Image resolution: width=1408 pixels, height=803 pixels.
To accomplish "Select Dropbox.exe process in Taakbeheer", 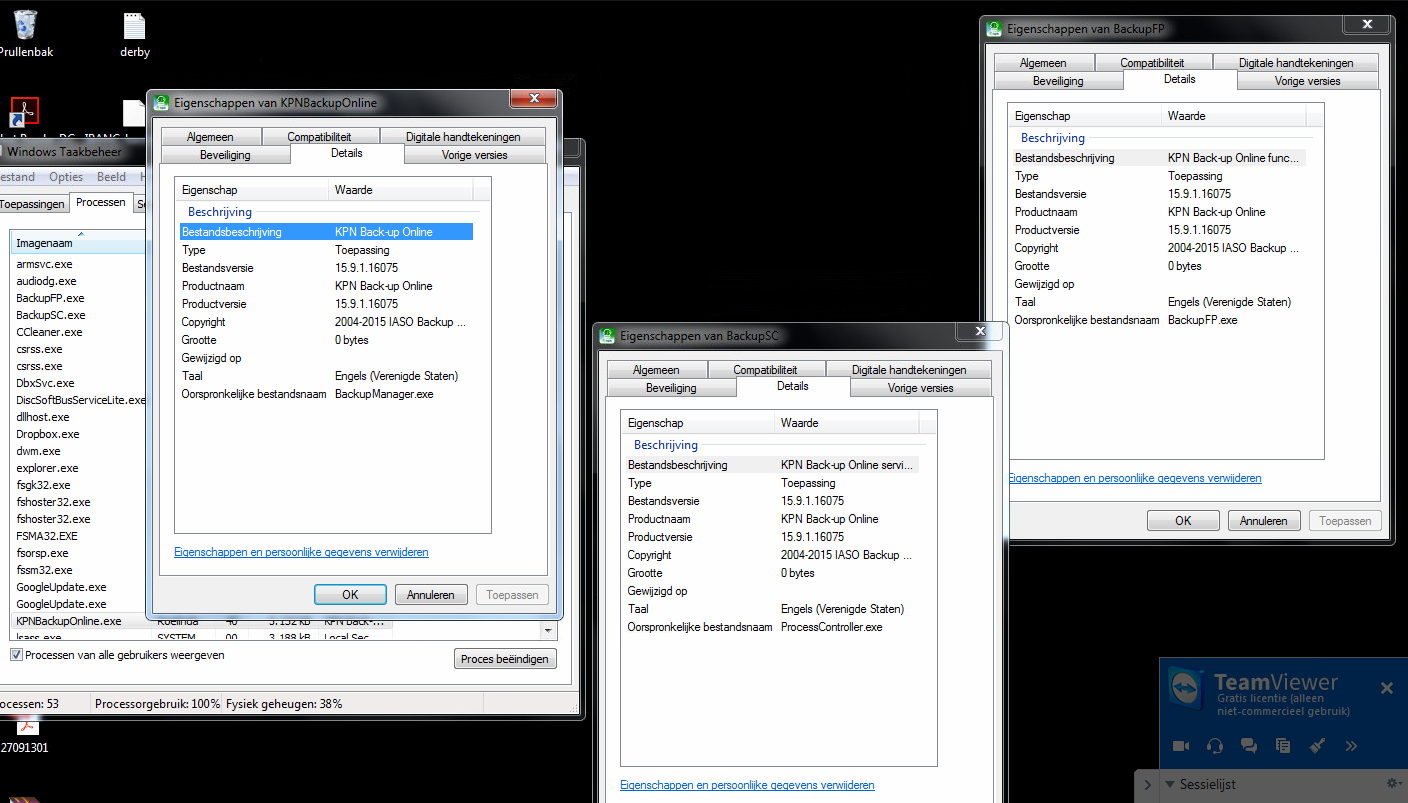I will 47,434.
